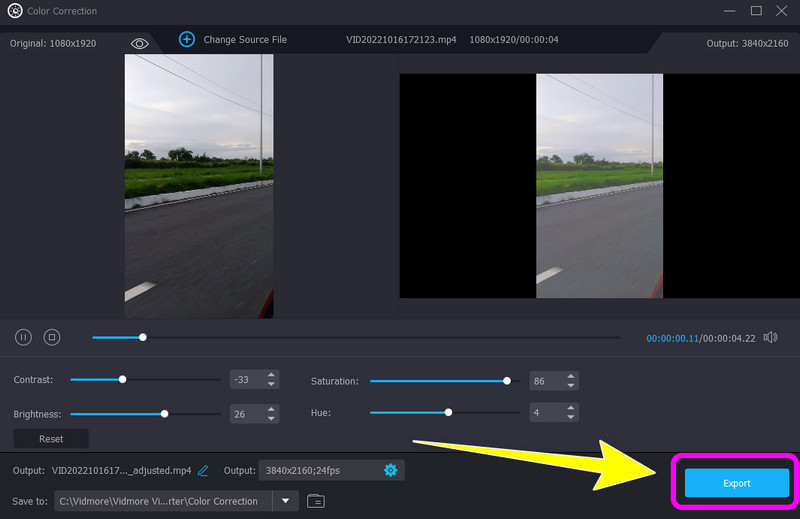Decrease the Saturation value with down arrow
This screenshot has height=519, width=800.
pyautogui.click(x=571, y=386)
